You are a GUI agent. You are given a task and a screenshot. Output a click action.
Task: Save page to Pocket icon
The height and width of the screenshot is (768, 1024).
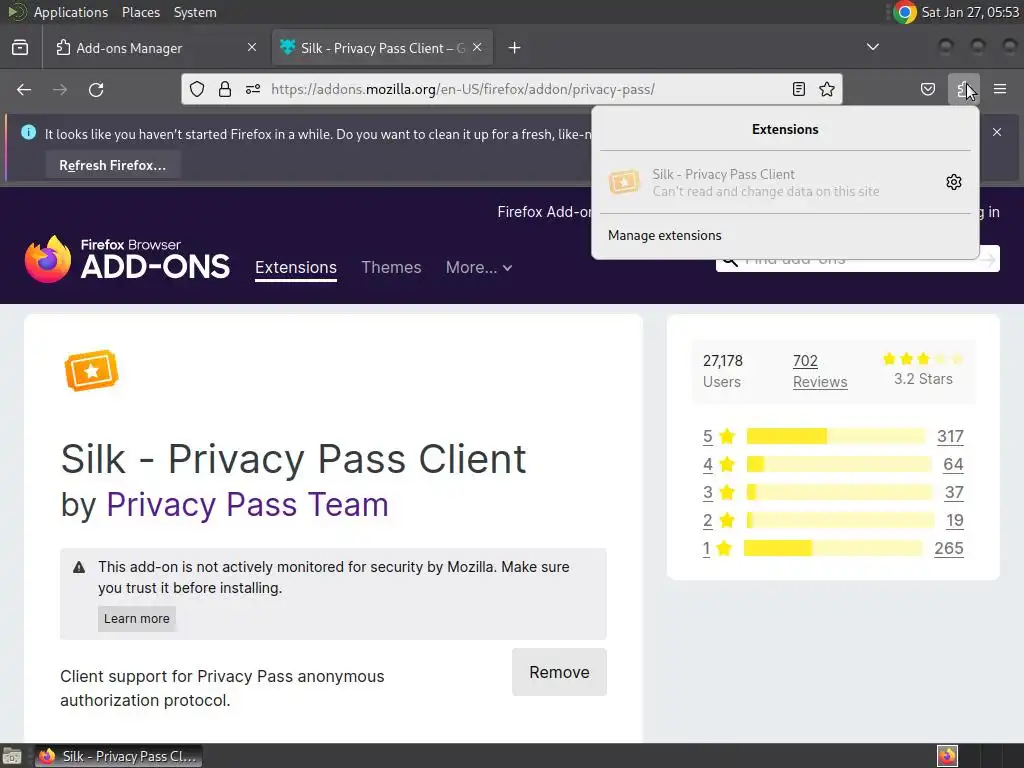pos(927,89)
